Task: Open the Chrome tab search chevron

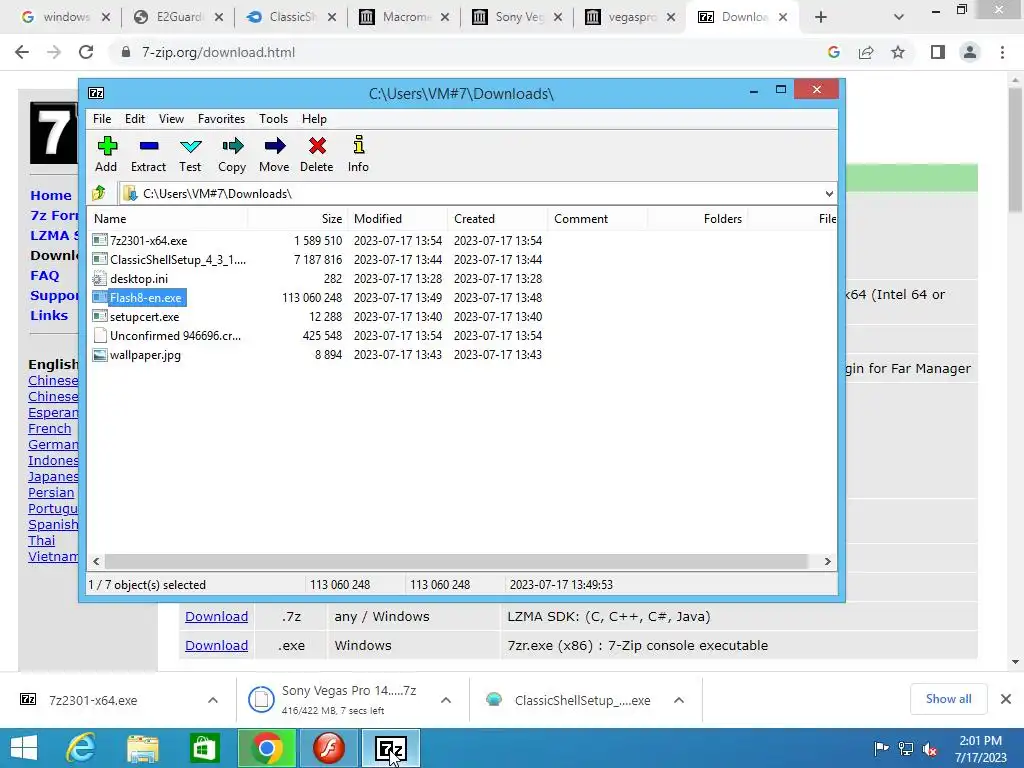Action: click(x=899, y=17)
